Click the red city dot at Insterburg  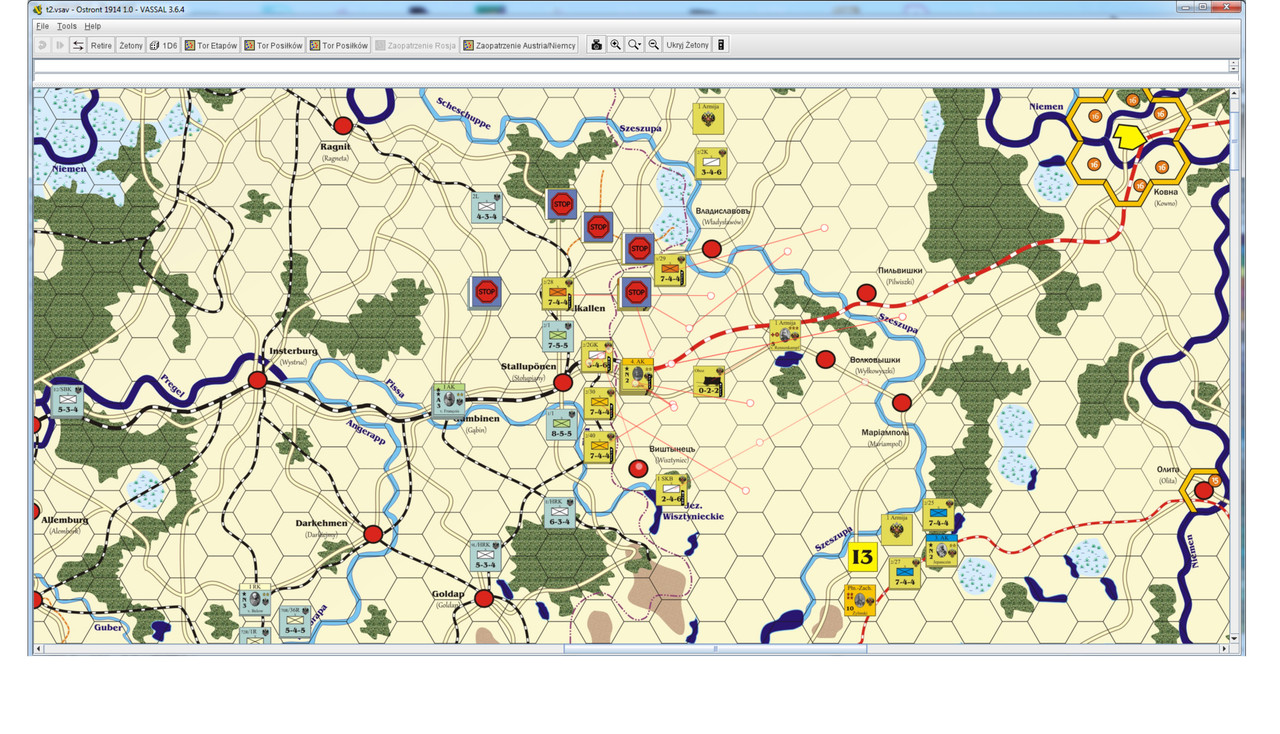258,380
